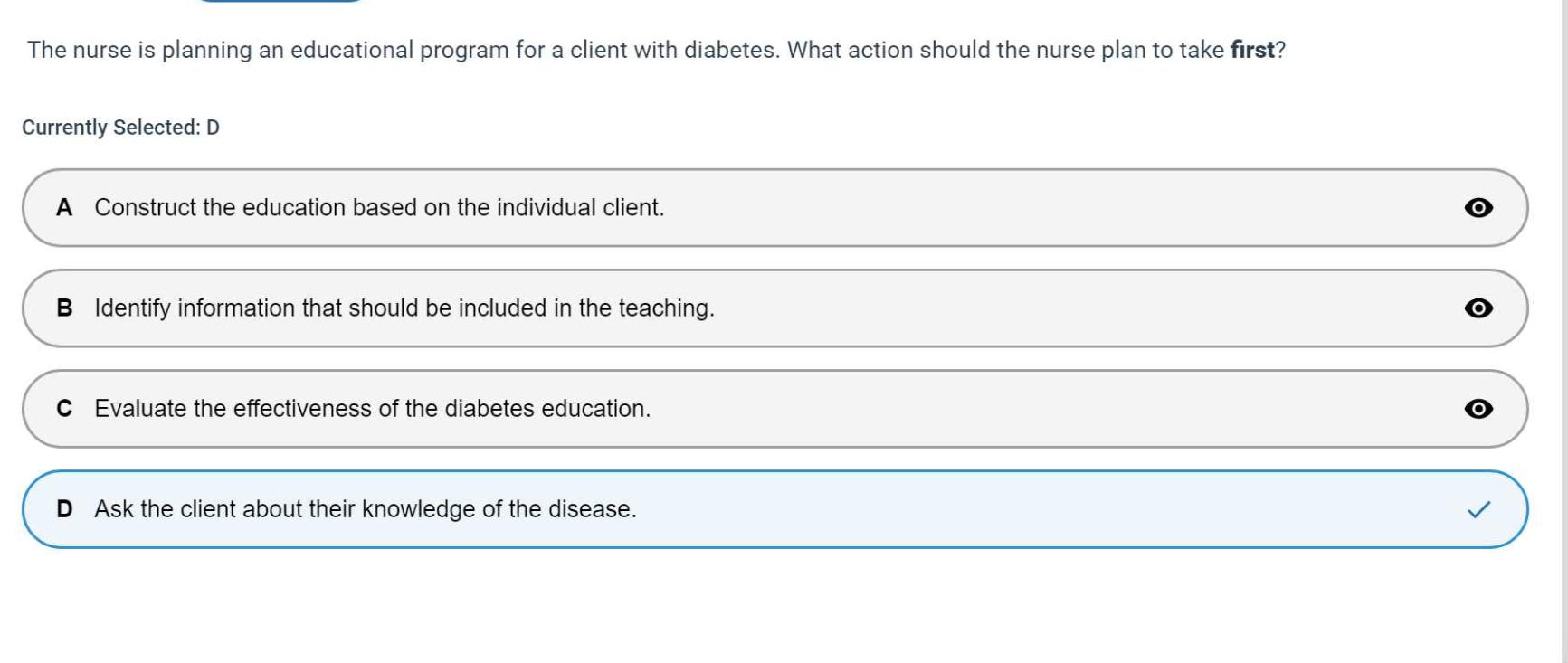Viewport: 1568px width, 663px height.
Task: Click the bold letter C answer marker
Action: (64, 409)
